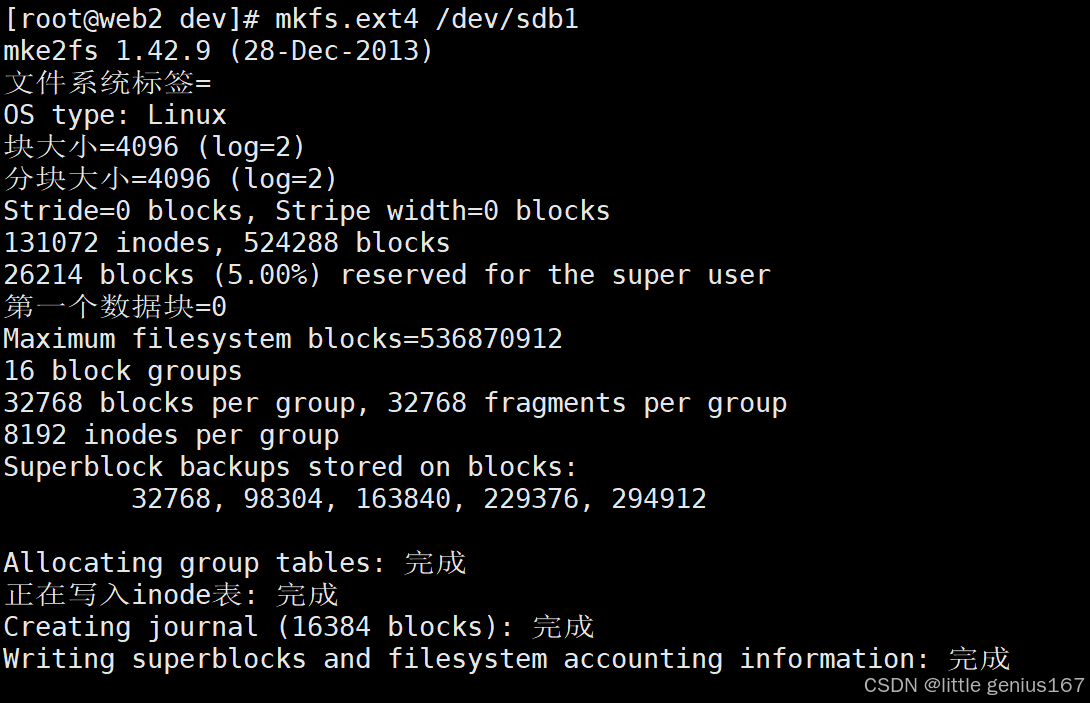Viewport: 1090px width, 703px height.
Task: Click the 5.00% reserved percentage
Action: point(267,275)
